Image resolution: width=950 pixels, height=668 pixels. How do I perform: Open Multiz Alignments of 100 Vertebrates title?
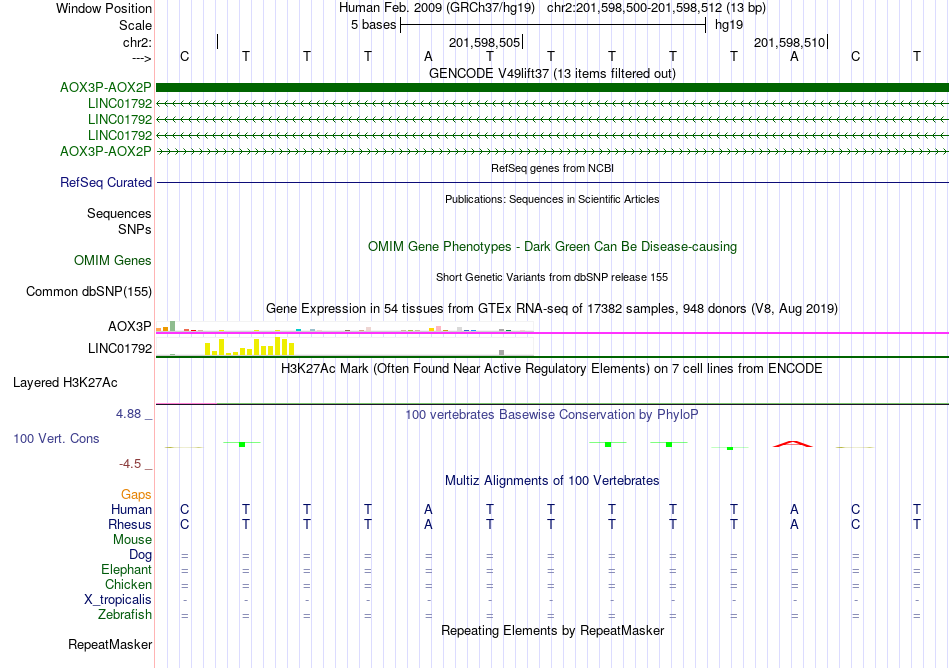[x=552, y=480]
